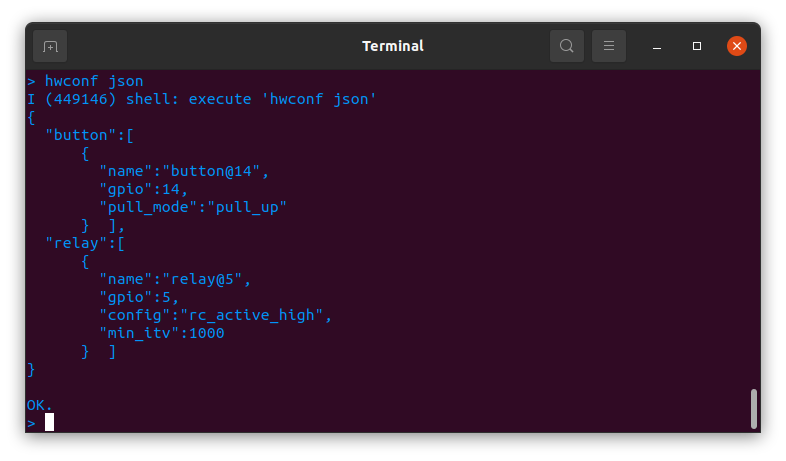Click the "pull_up" pull_mode value
The width and height of the screenshot is (786, 461).
[247, 207]
